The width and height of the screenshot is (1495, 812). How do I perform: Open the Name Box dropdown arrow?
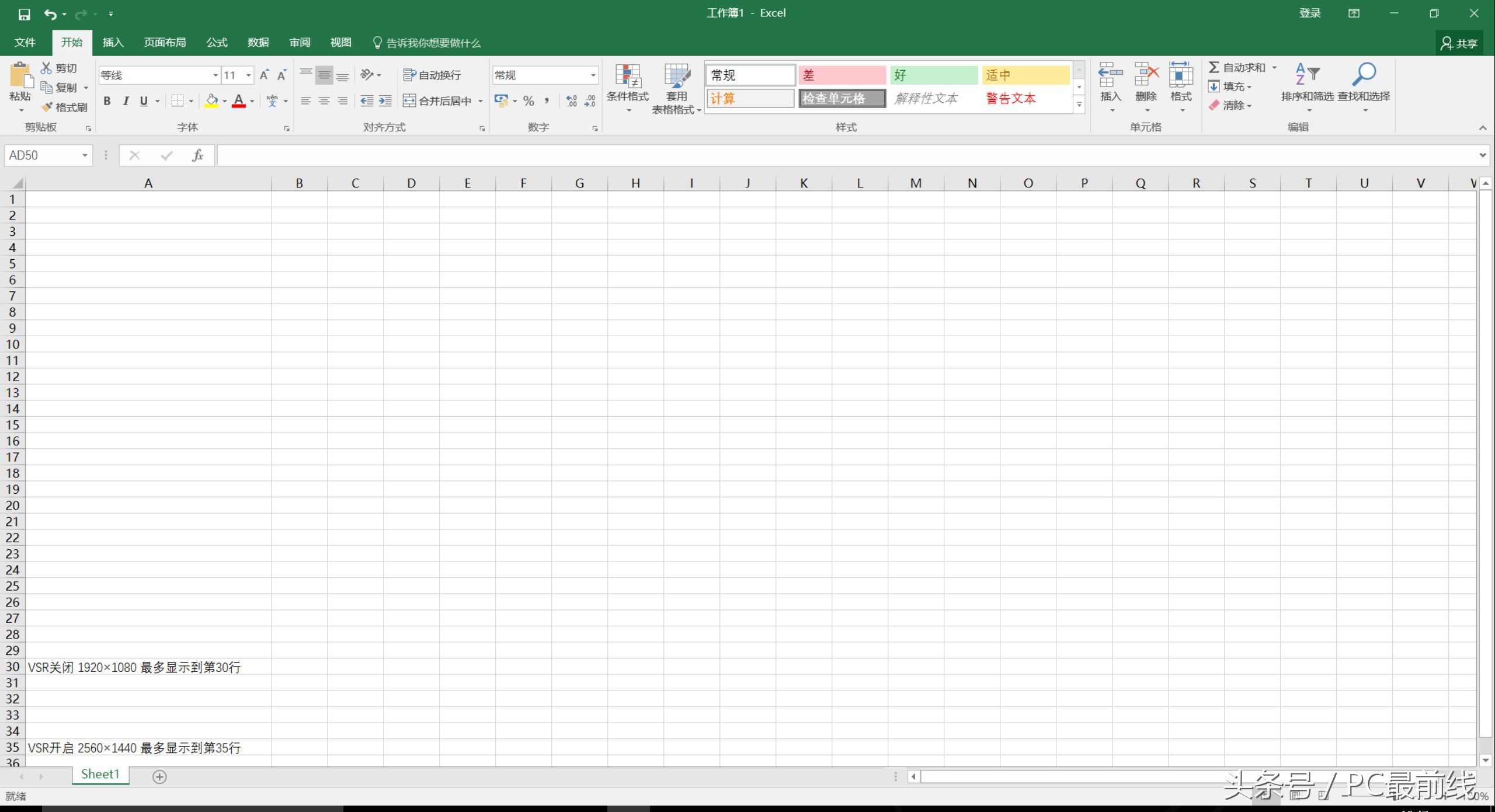point(85,155)
